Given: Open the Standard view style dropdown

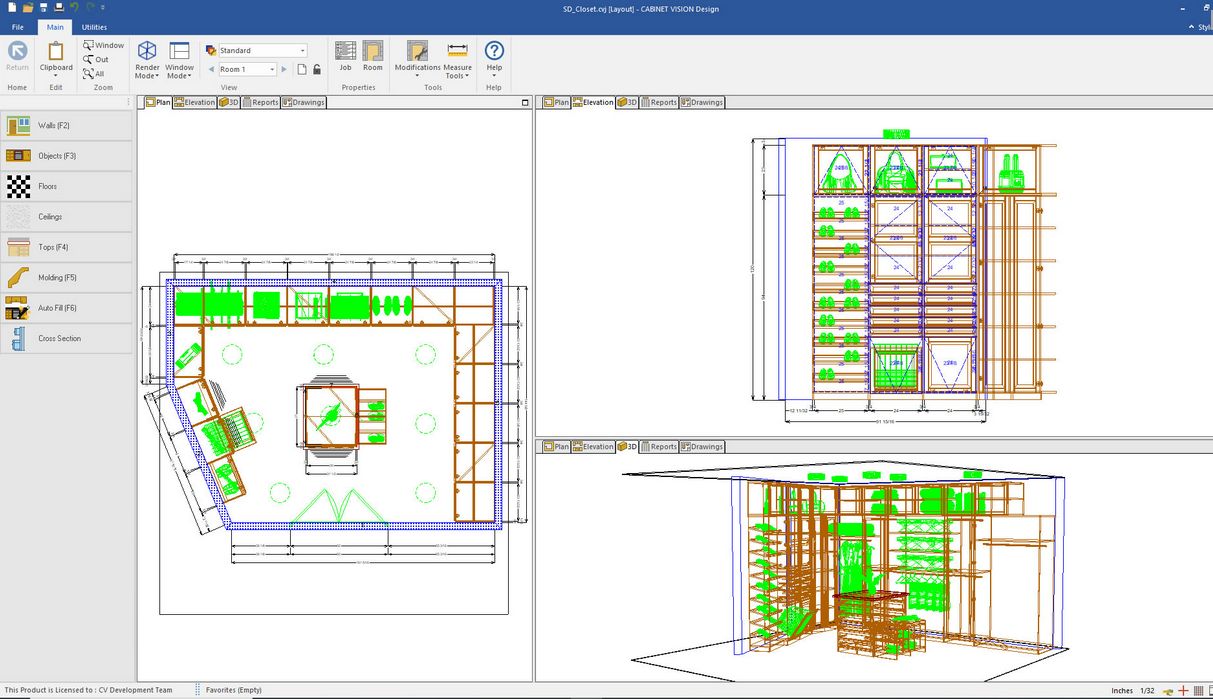Looking at the screenshot, I should pos(302,50).
